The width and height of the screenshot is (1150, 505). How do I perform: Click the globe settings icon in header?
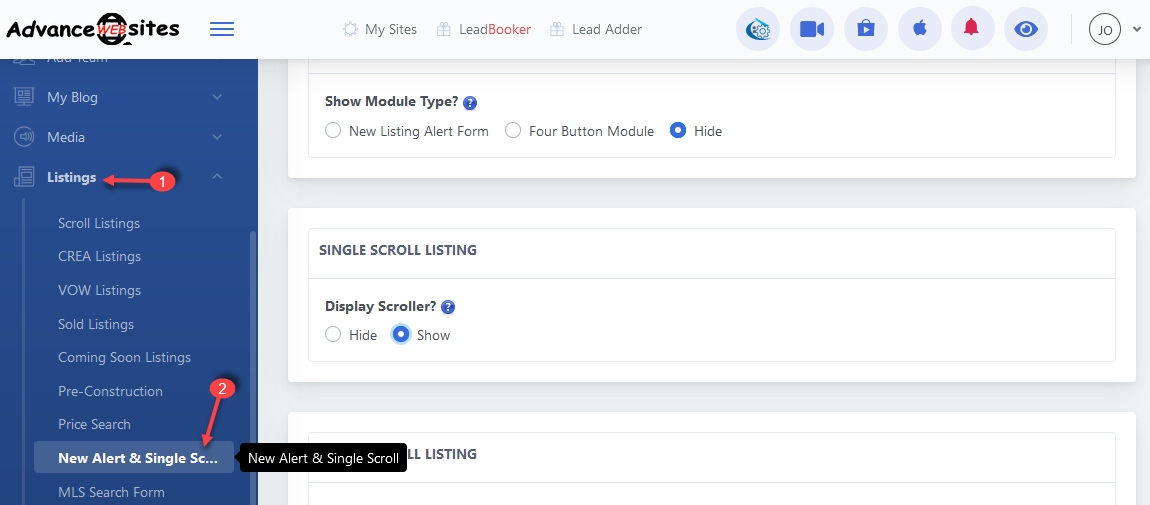pyautogui.click(x=758, y=29)
